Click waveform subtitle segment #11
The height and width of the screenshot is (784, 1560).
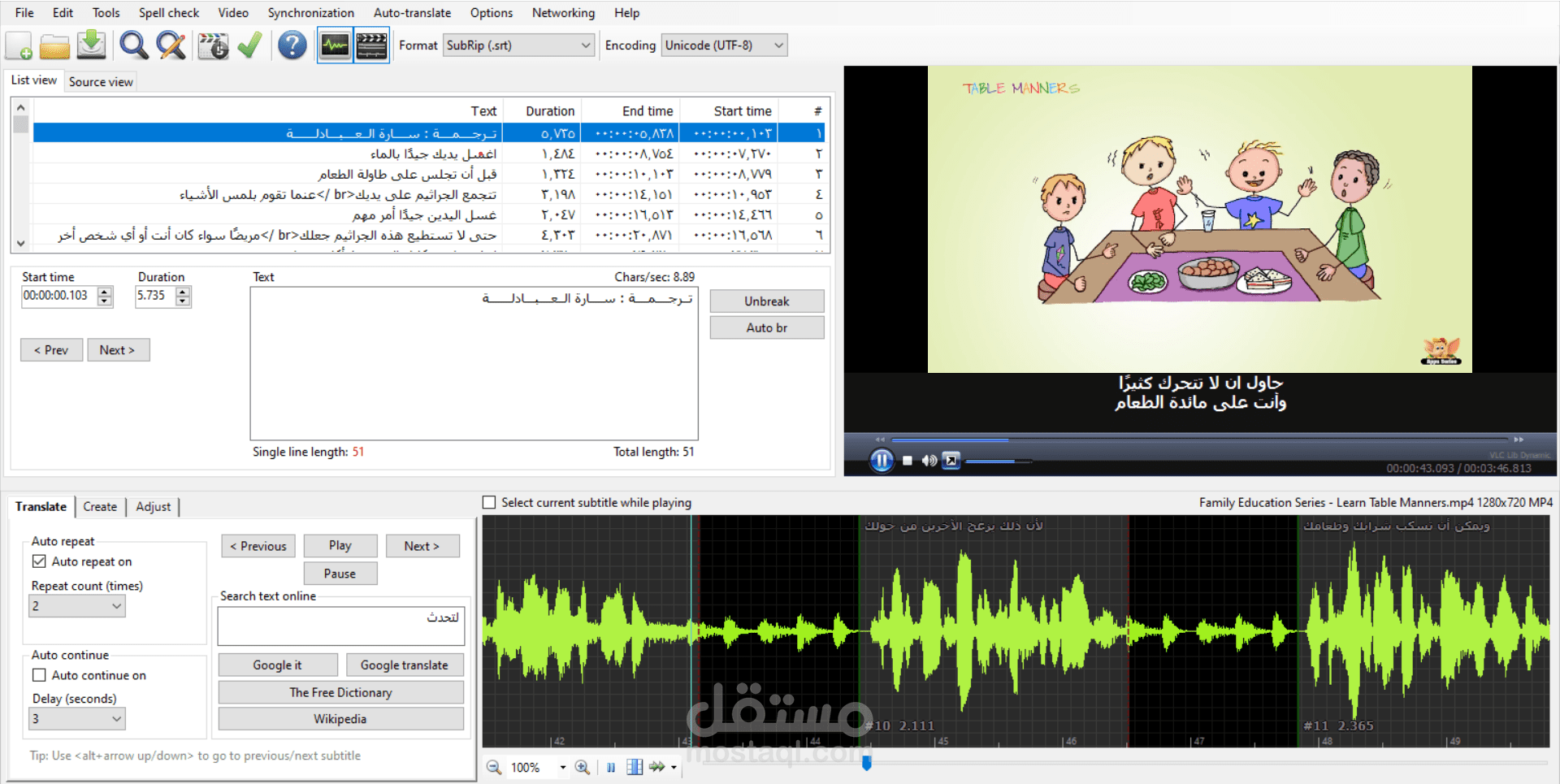tap(1423, 631)
